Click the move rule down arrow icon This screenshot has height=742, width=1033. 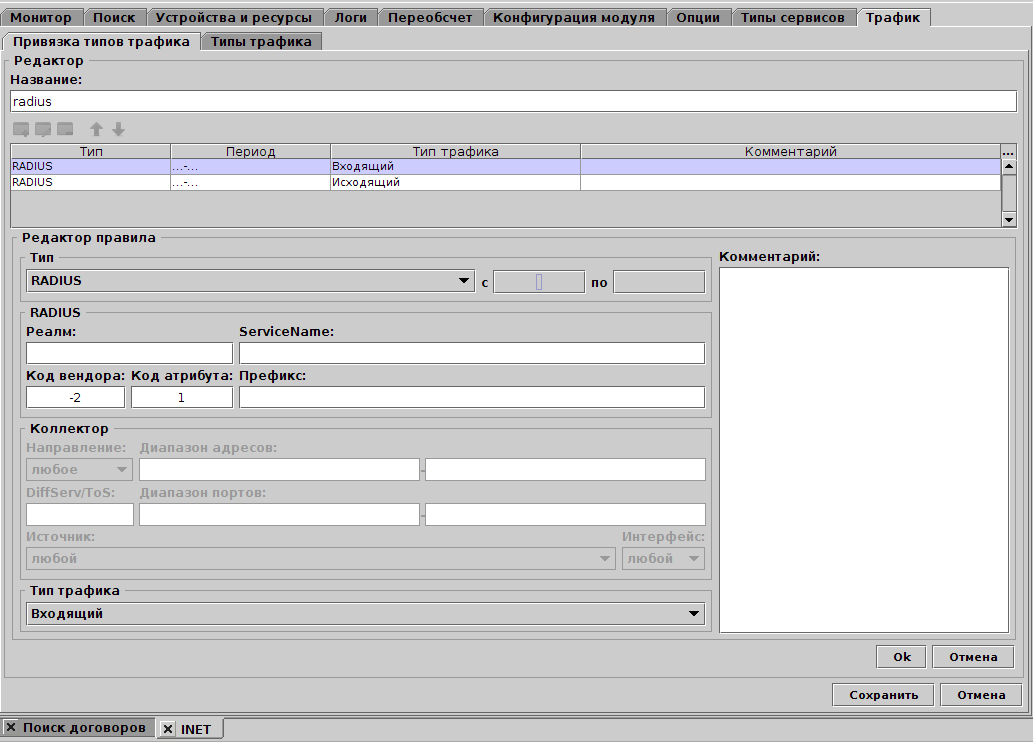(x=117, y=128)
